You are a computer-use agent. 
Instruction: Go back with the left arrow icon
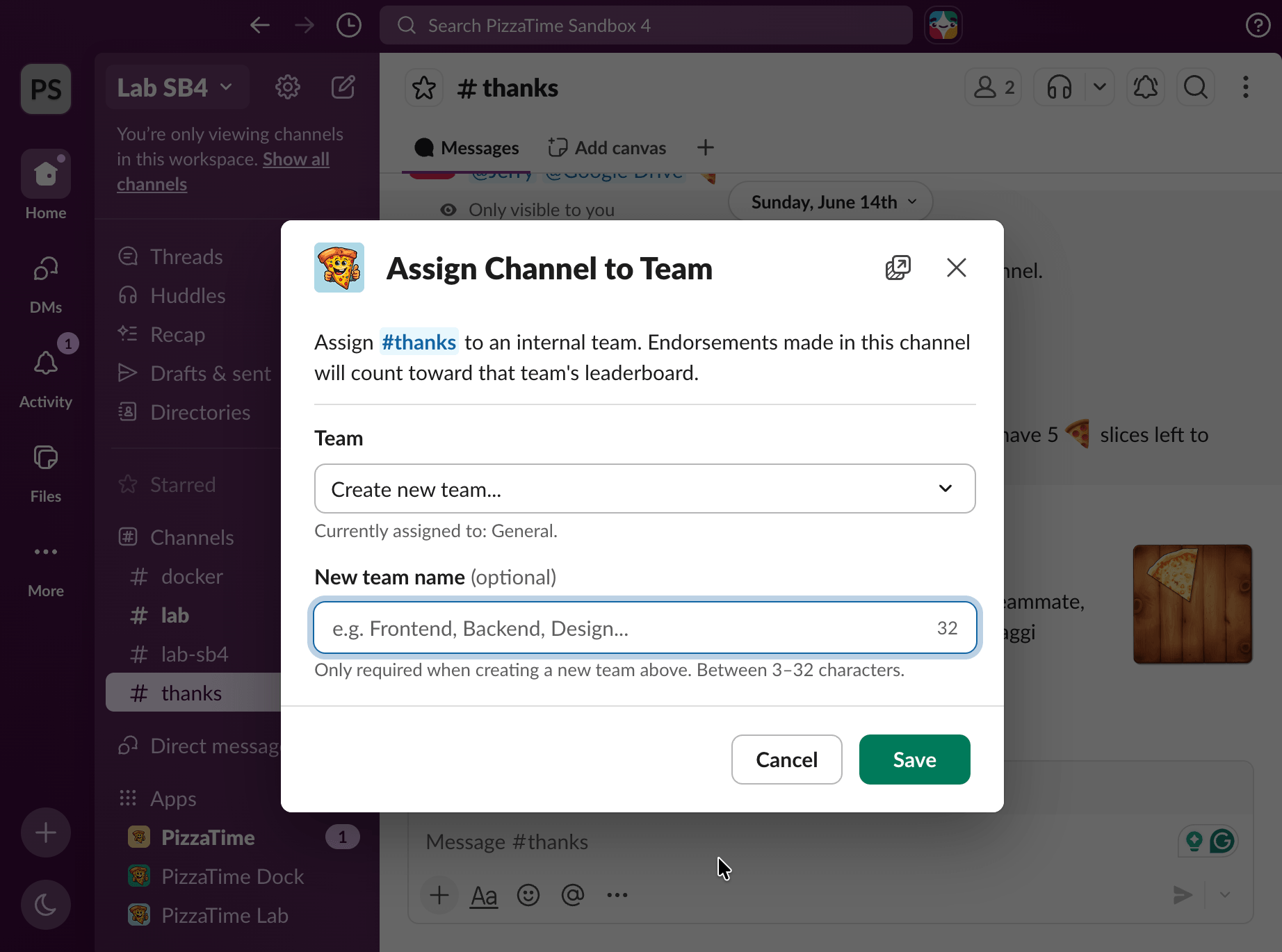click(x=260, y=26)
